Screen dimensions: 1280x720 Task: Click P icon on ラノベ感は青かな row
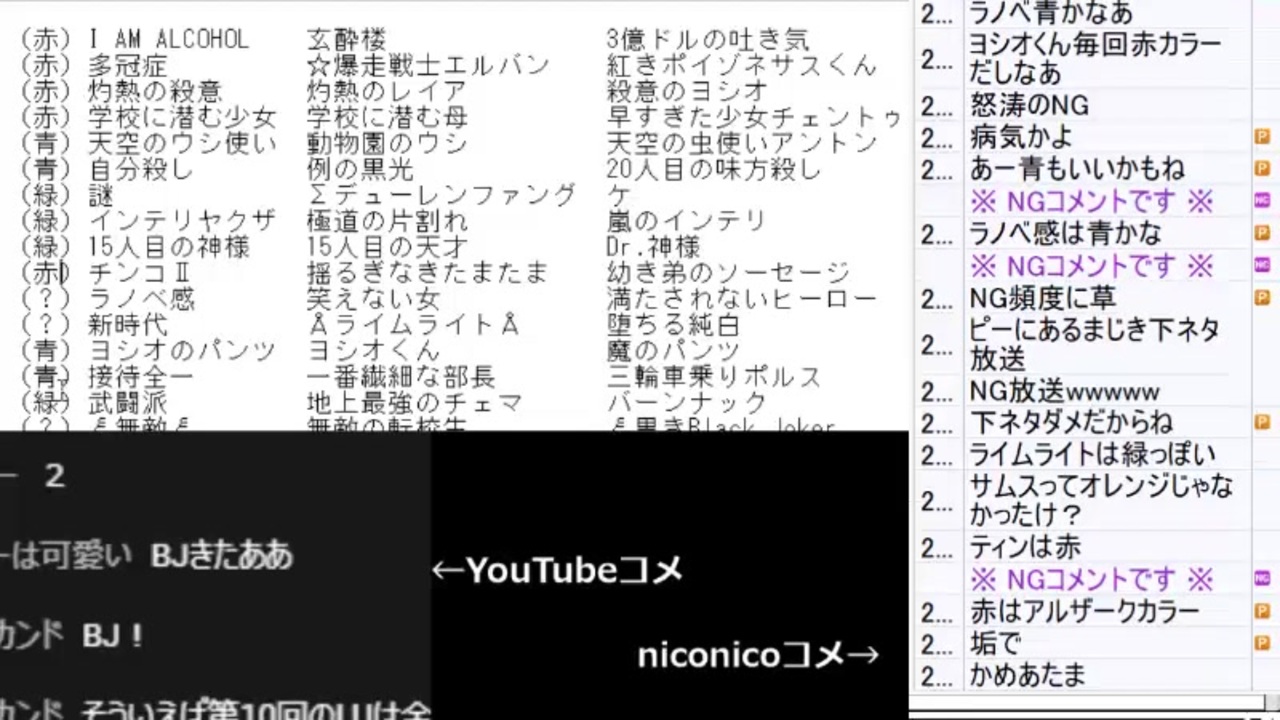point(1262,233)
